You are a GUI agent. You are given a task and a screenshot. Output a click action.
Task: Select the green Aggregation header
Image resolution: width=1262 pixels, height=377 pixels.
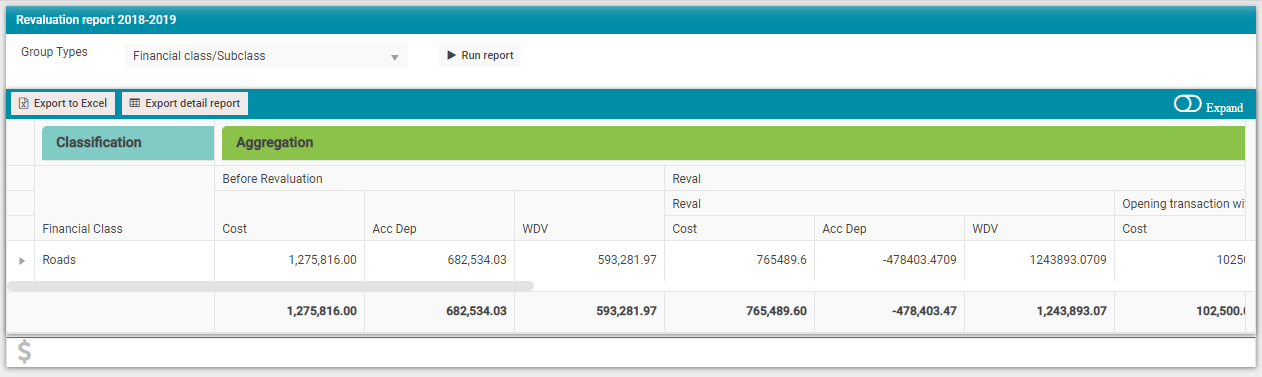coord(733,143)
